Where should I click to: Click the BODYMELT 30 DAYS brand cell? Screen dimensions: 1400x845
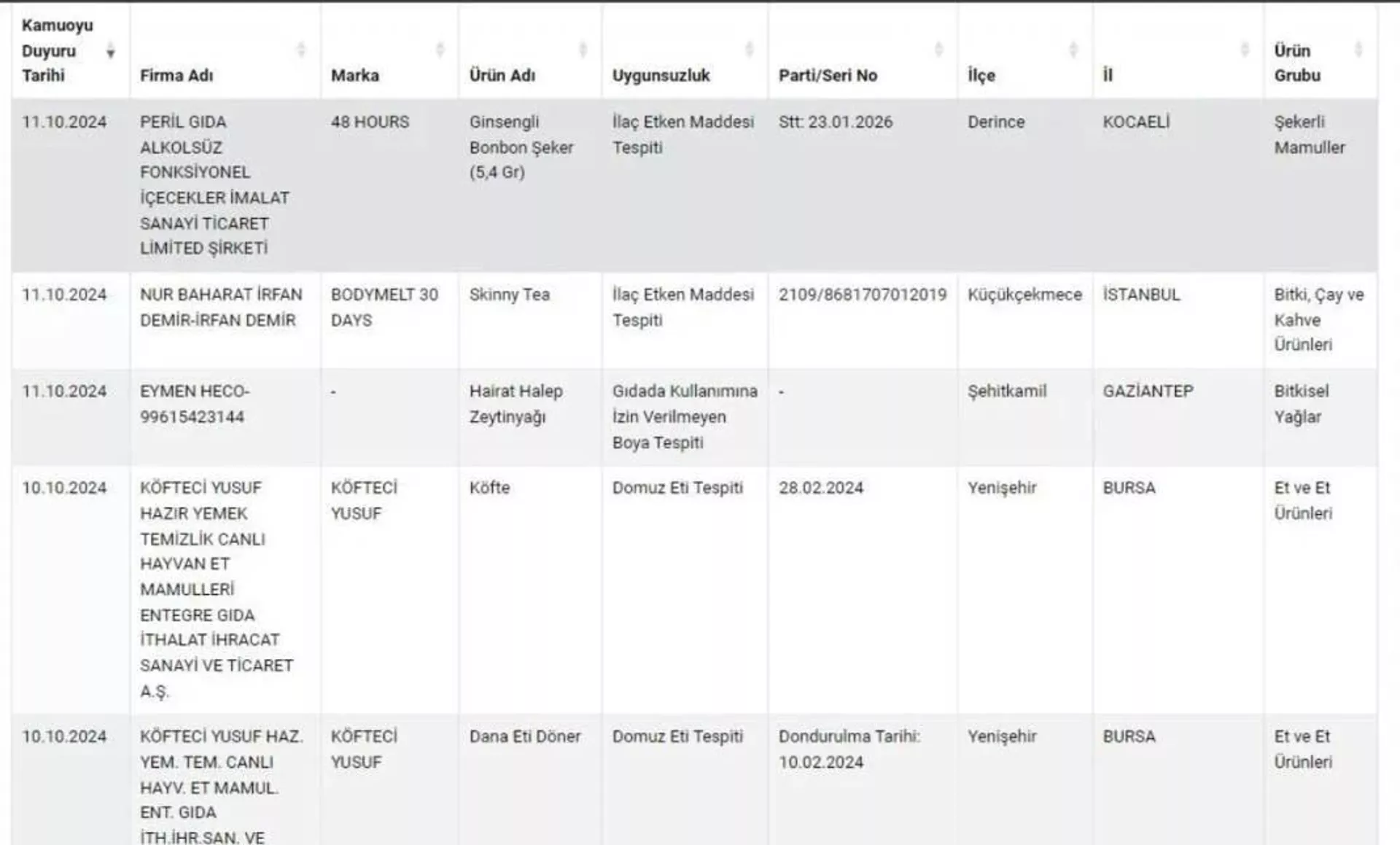pos(384,307)
